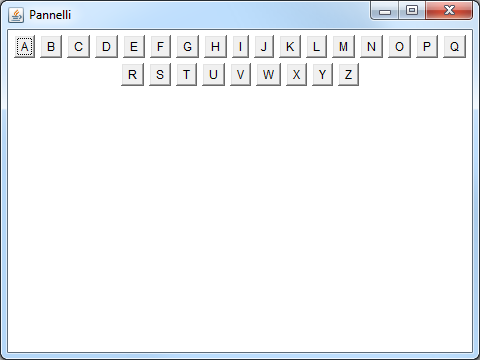480x360 pixels.
Task: Minimize the Pannelli window
Action: coord(385,10)
